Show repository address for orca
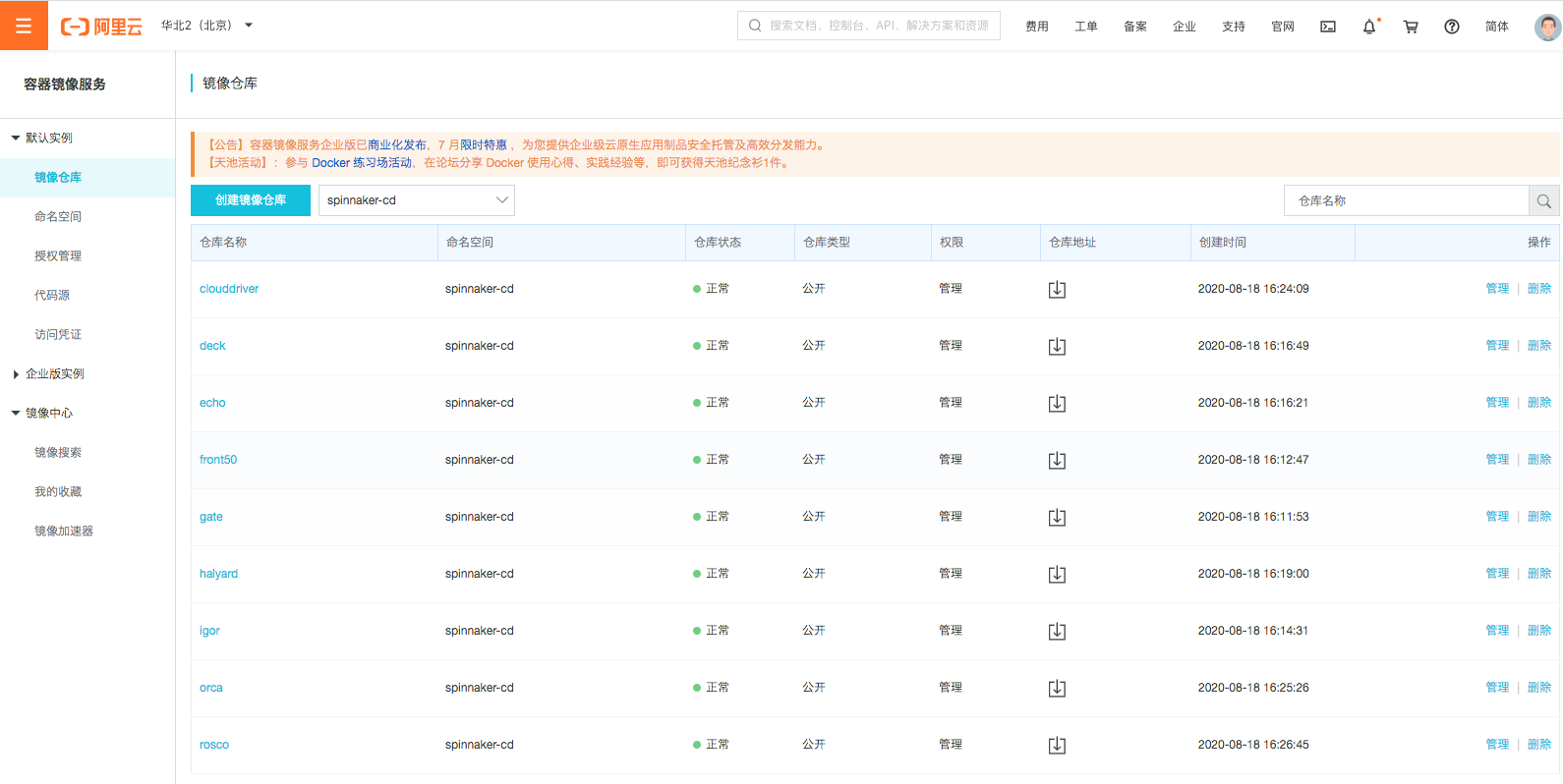 [1057, 688]
